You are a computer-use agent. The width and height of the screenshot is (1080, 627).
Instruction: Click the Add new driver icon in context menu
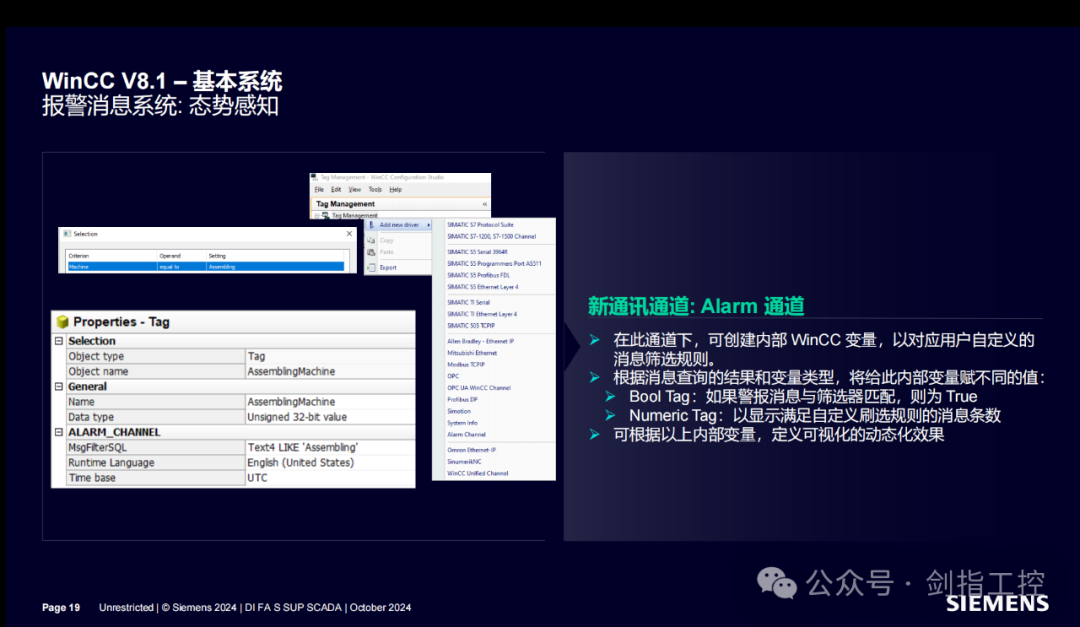pyautogui.click(x=372, y=225)
